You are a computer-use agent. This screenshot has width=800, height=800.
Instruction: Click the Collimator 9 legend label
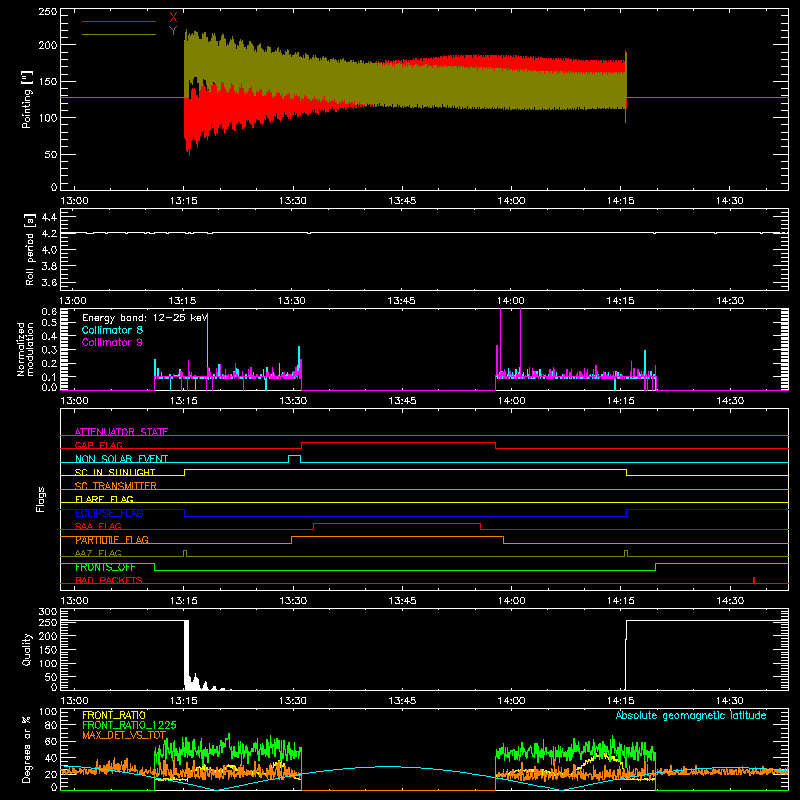pyautogui.click(x=112, y=342)
